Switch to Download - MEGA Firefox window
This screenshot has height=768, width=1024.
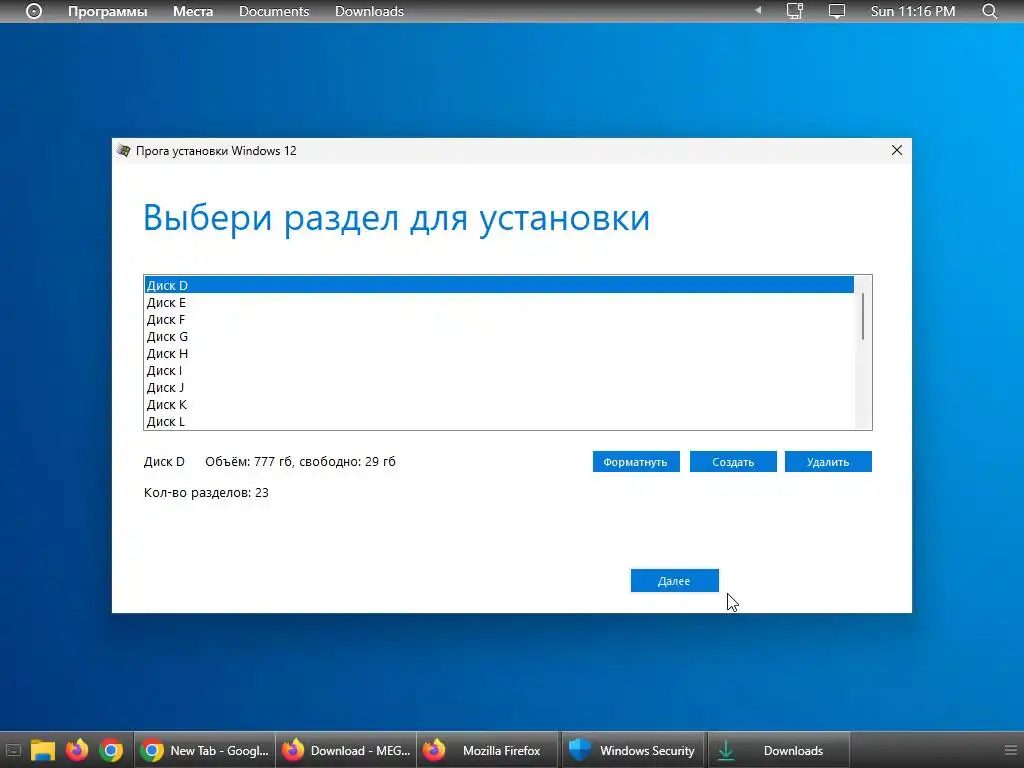point(346,750)
